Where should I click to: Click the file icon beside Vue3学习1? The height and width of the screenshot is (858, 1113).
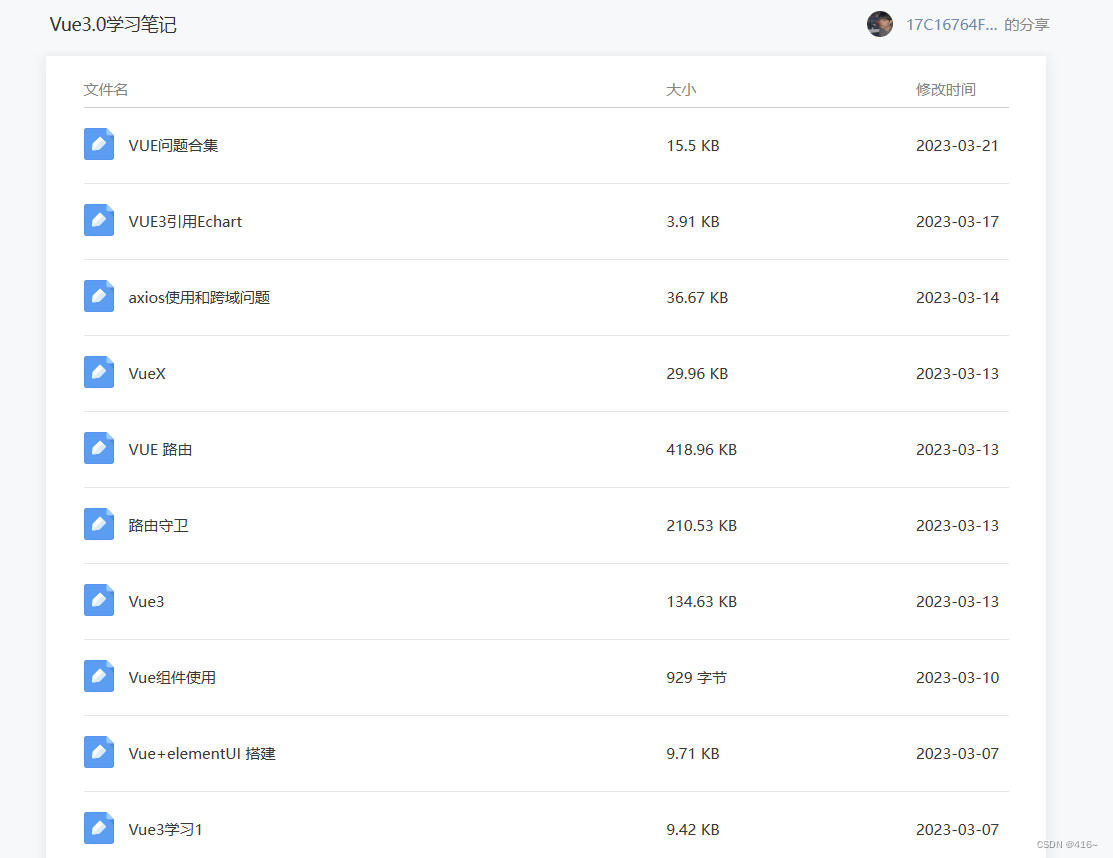(x=99, y=827)
